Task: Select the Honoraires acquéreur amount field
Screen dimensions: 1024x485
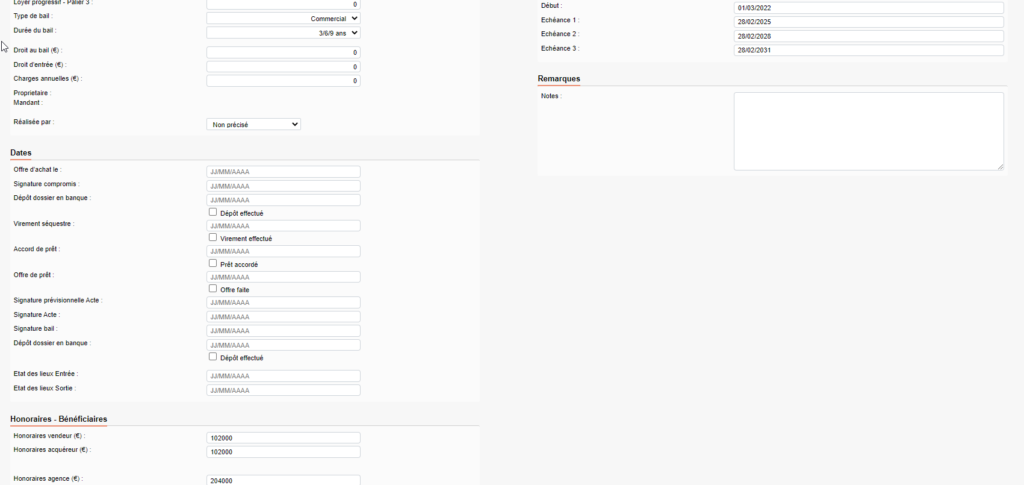Action: (x=283, y=452)
